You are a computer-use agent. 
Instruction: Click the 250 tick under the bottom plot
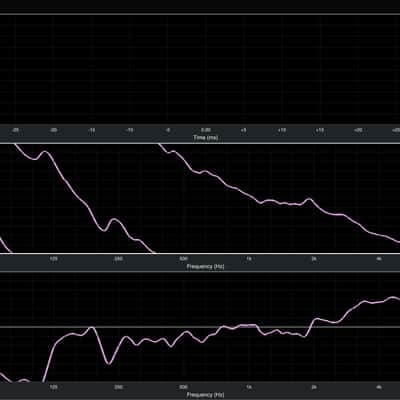[x=118, y=387]
